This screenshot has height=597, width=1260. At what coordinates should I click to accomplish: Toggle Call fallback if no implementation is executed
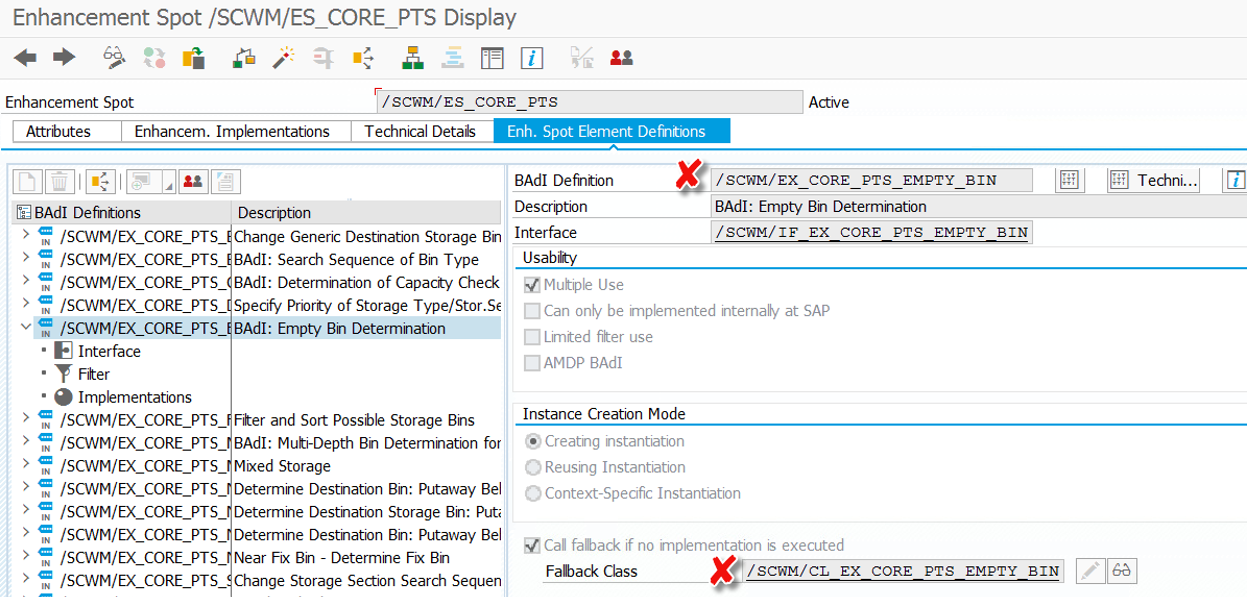click(x=532, y=546)
